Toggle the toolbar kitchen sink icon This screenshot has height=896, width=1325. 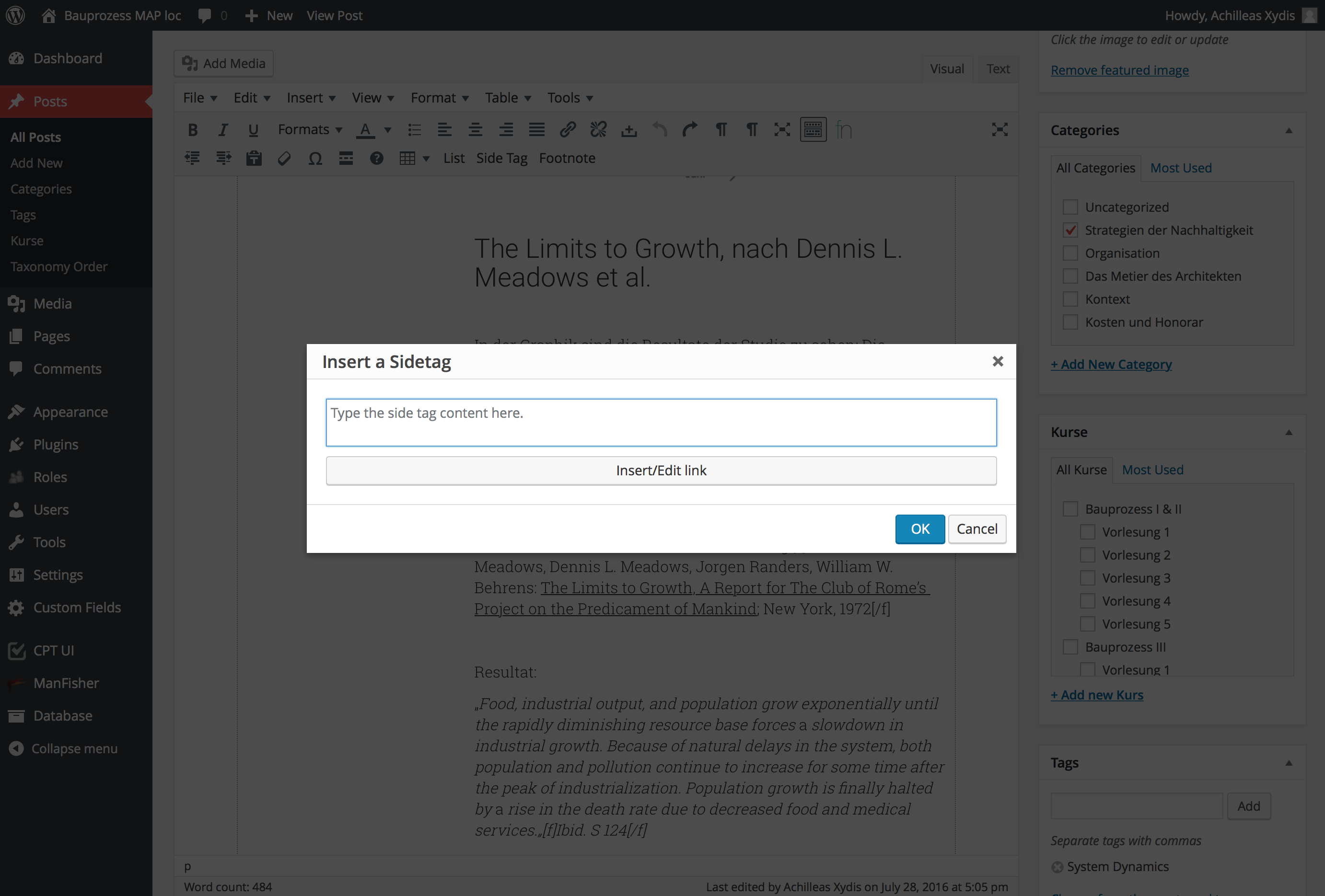[813, 130]
